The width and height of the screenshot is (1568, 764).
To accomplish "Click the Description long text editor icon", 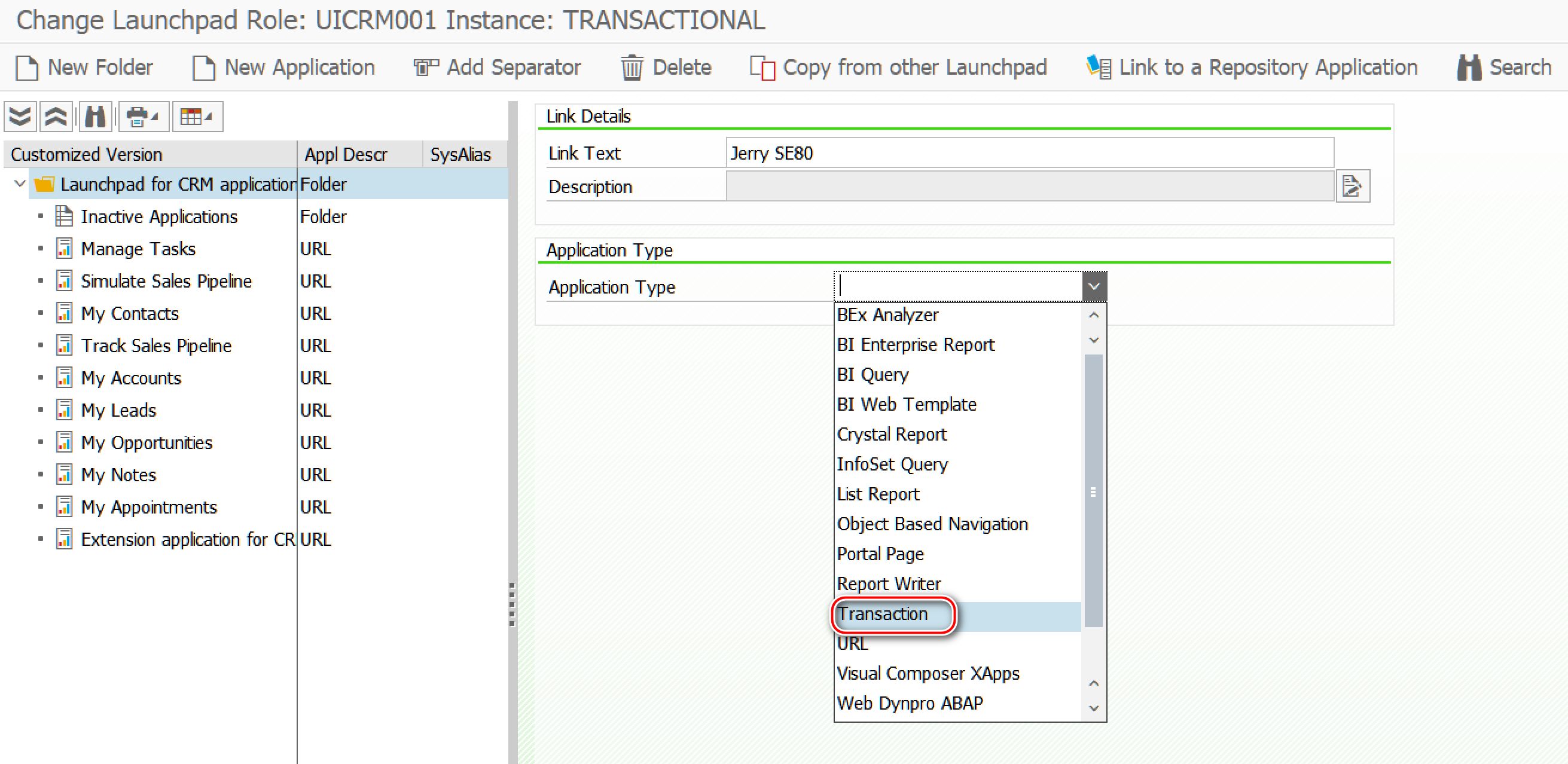I will coord(1352,186).
